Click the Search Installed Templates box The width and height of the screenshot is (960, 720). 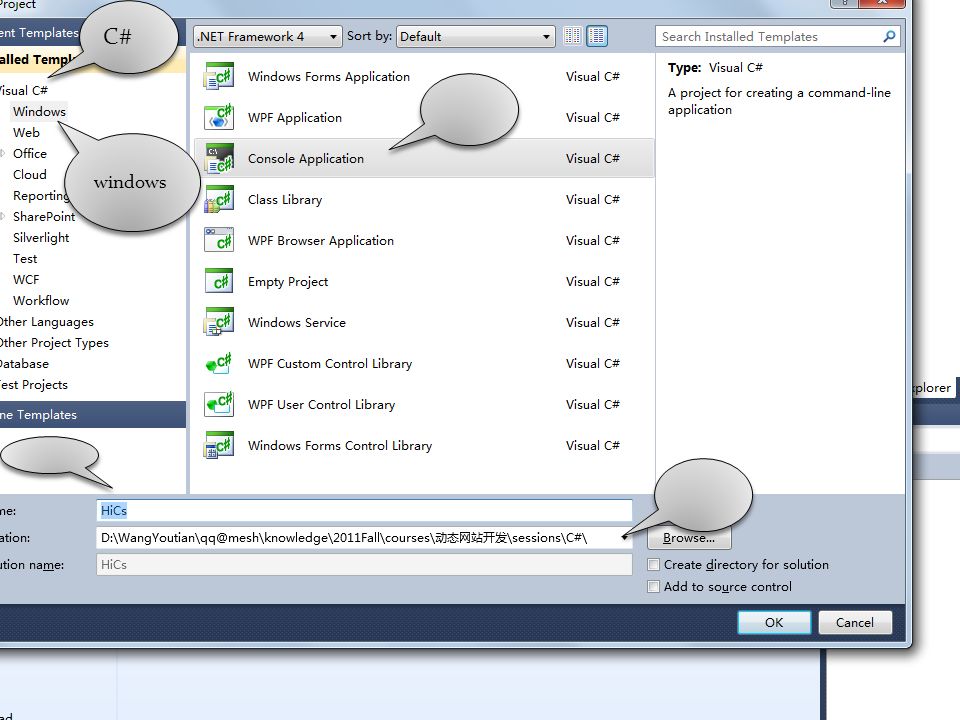[x=778, y=37]
